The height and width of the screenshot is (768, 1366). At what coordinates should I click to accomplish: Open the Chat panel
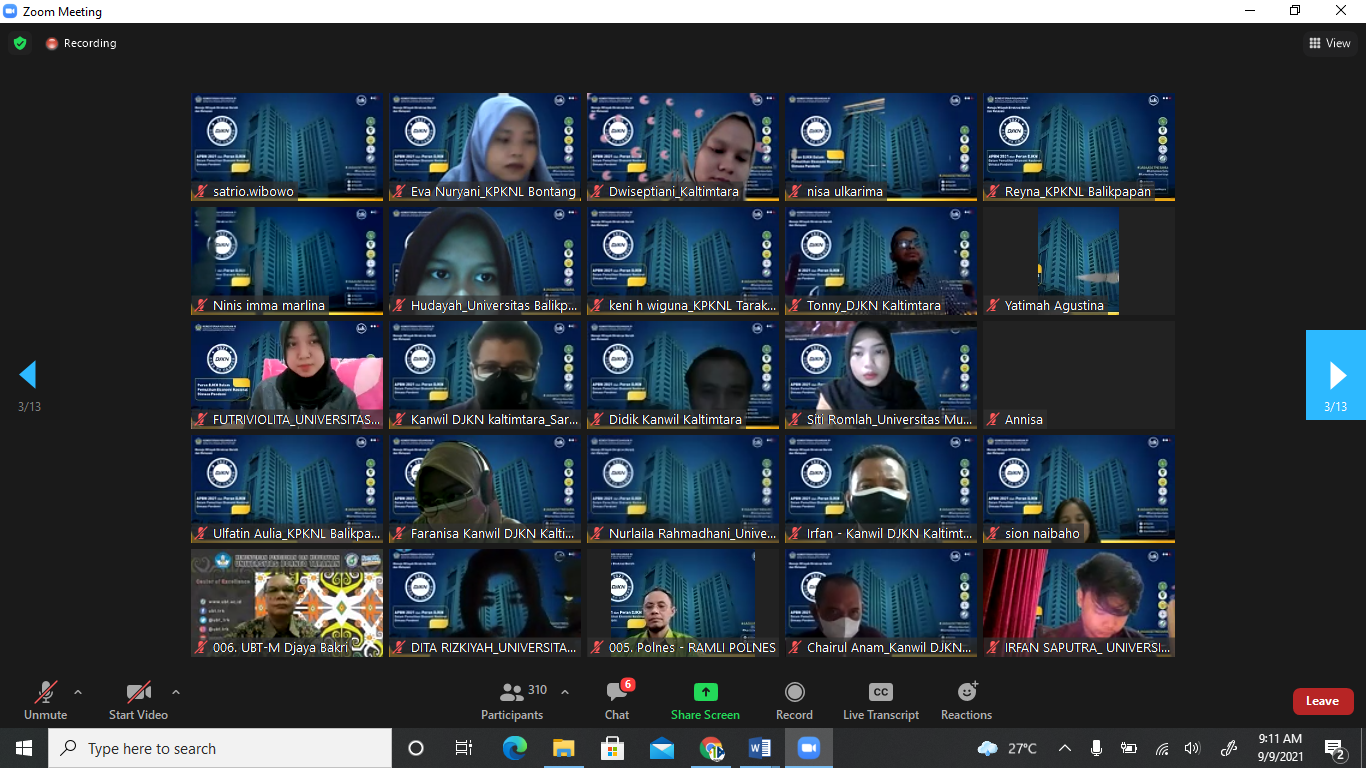(617, 700)
